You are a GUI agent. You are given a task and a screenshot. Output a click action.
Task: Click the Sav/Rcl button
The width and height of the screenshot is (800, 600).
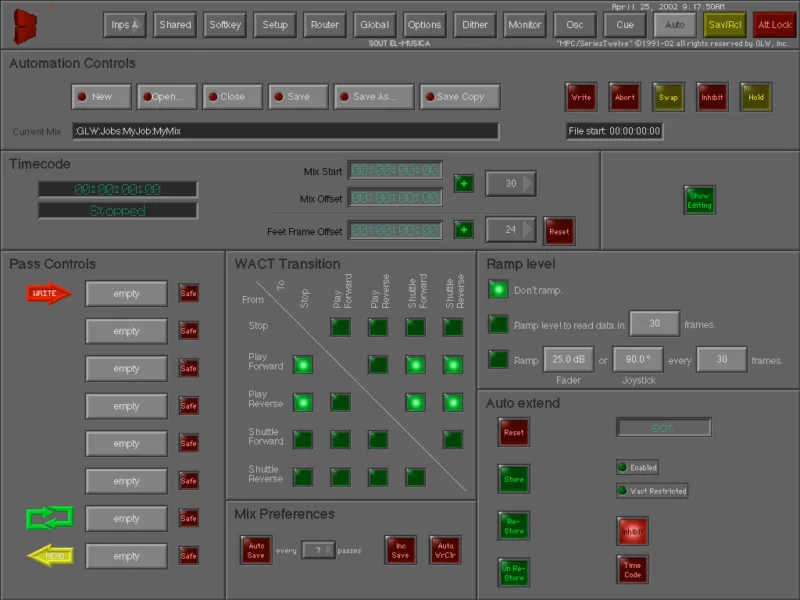(x=725, y=25)
